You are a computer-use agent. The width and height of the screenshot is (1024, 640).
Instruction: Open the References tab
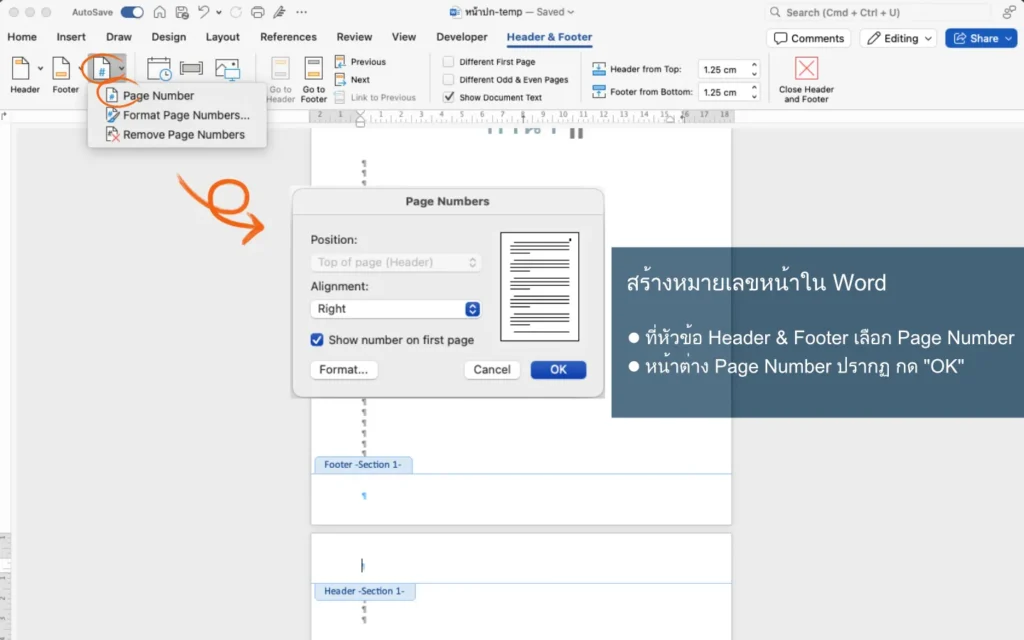click(288, 37)
